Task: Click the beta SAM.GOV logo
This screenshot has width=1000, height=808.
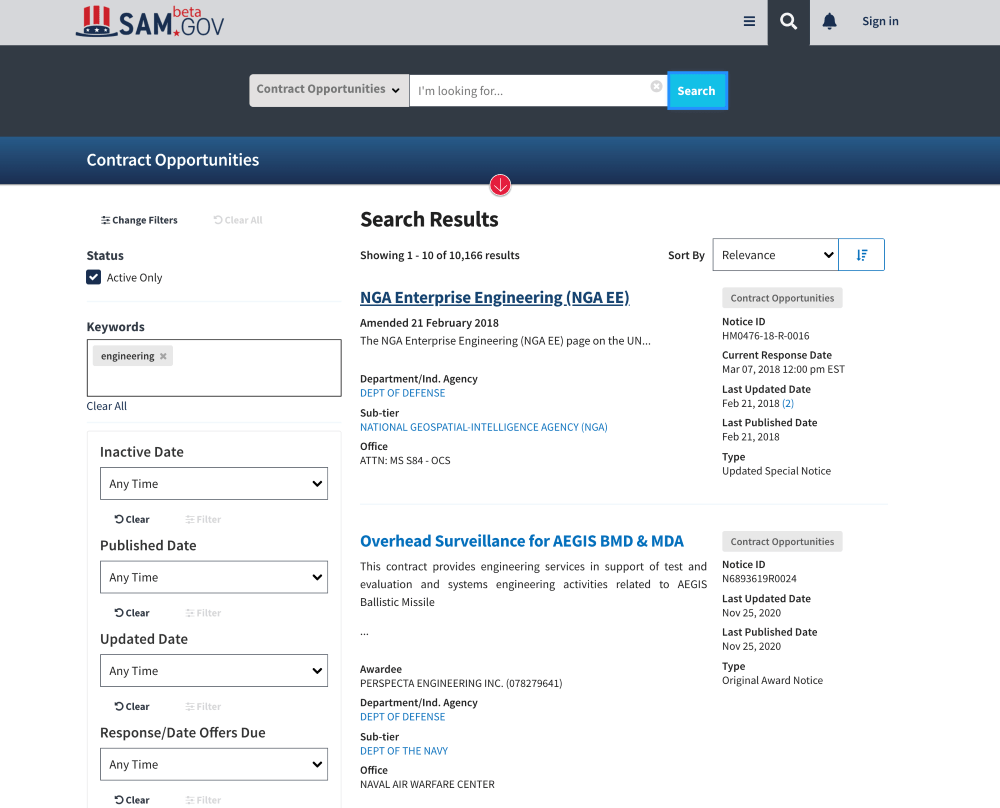Action: [x=150, y=22]
